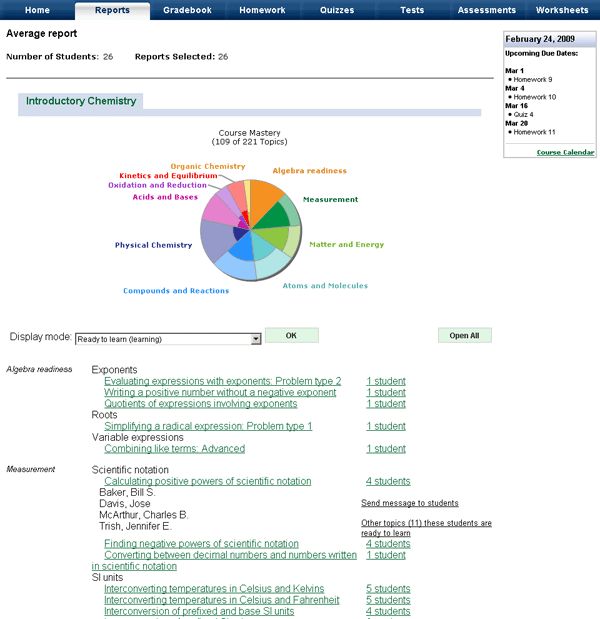
Task: Select the Atoms and Molecules chart label
Action: pyautogui.click(x=325, y=286)
